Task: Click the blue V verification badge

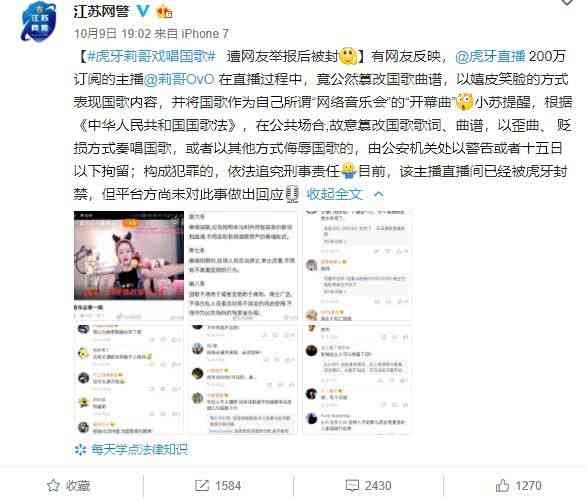Action: pos(142,11)
